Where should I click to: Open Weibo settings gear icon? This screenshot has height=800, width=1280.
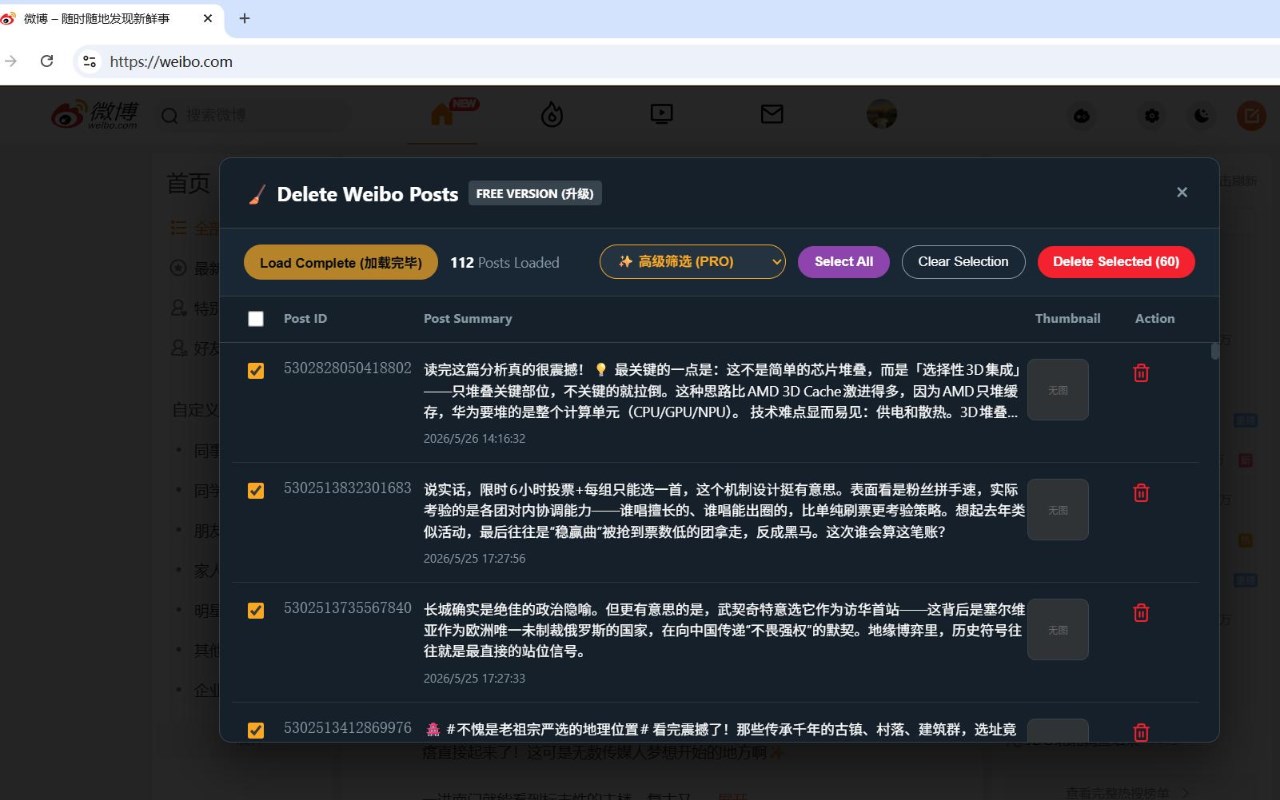click(1152, 115)
